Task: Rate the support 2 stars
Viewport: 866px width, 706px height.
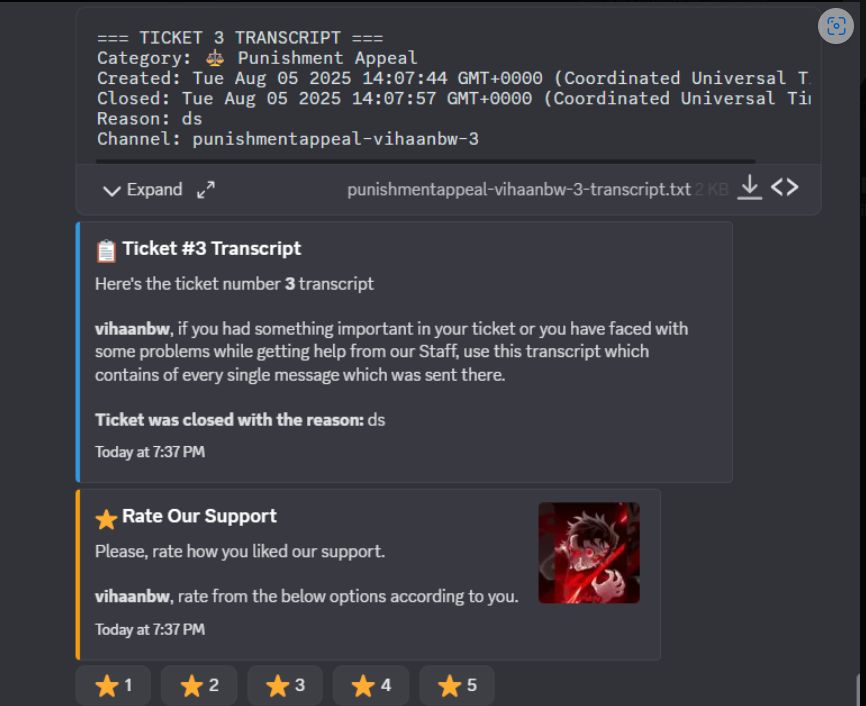Action: (x=198, y=686)
